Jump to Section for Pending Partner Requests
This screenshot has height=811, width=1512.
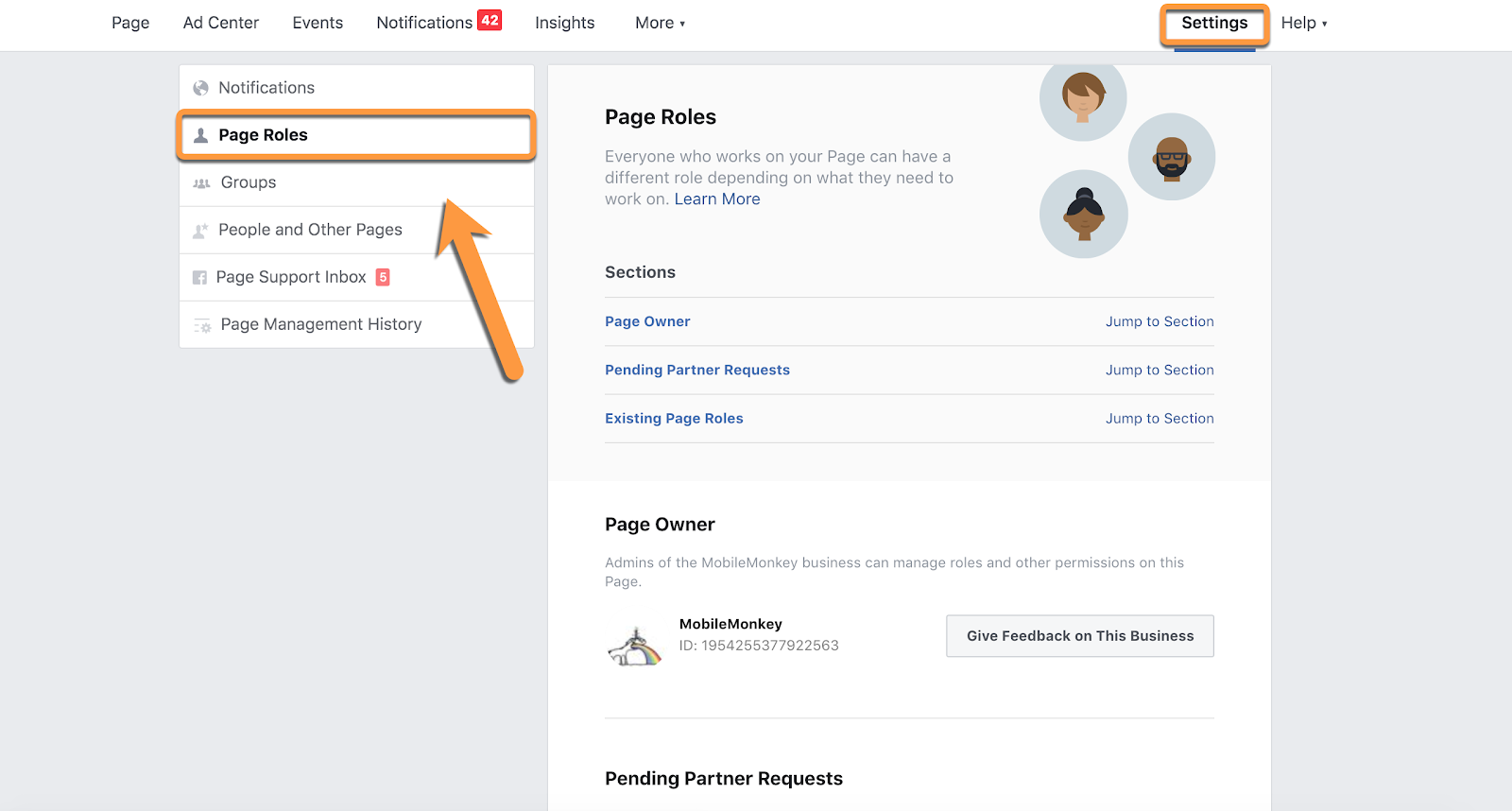pyautogui.click(x=1160, y=370)
